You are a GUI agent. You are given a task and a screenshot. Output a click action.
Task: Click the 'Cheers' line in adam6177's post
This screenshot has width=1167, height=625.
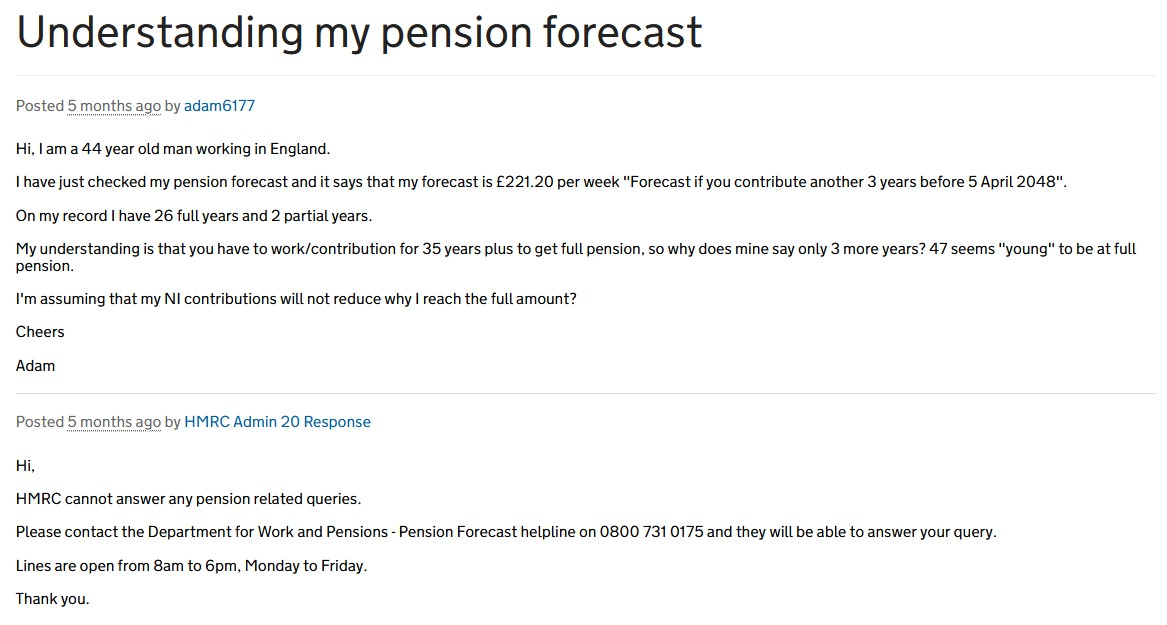point(40,332)
